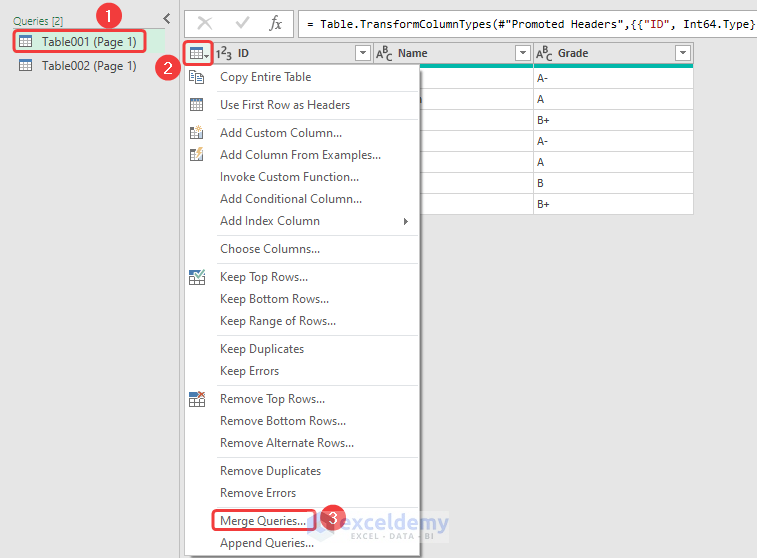The width and height of the screenshot is (757, 558).
Task: Collapse the Queries pane with the chevron
Action: (x=167, y=19)
